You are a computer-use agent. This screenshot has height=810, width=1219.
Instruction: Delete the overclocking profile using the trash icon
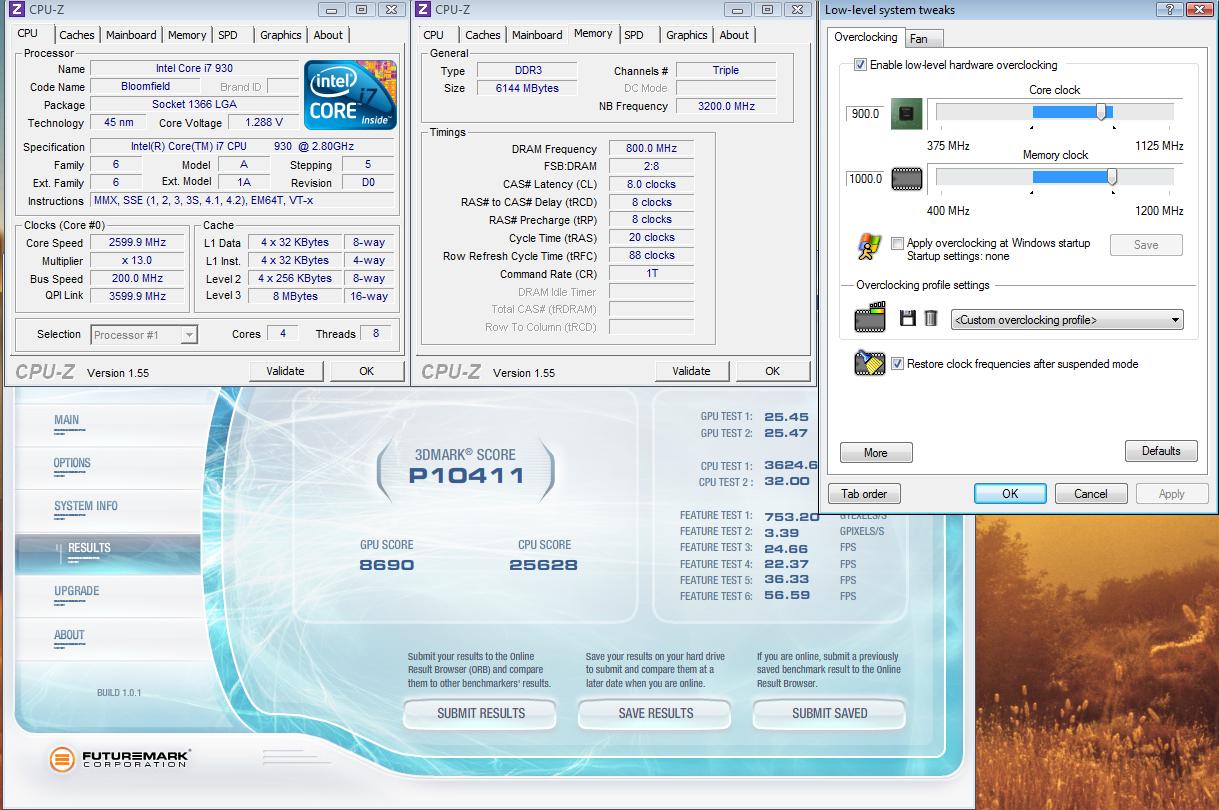[931, 318]
